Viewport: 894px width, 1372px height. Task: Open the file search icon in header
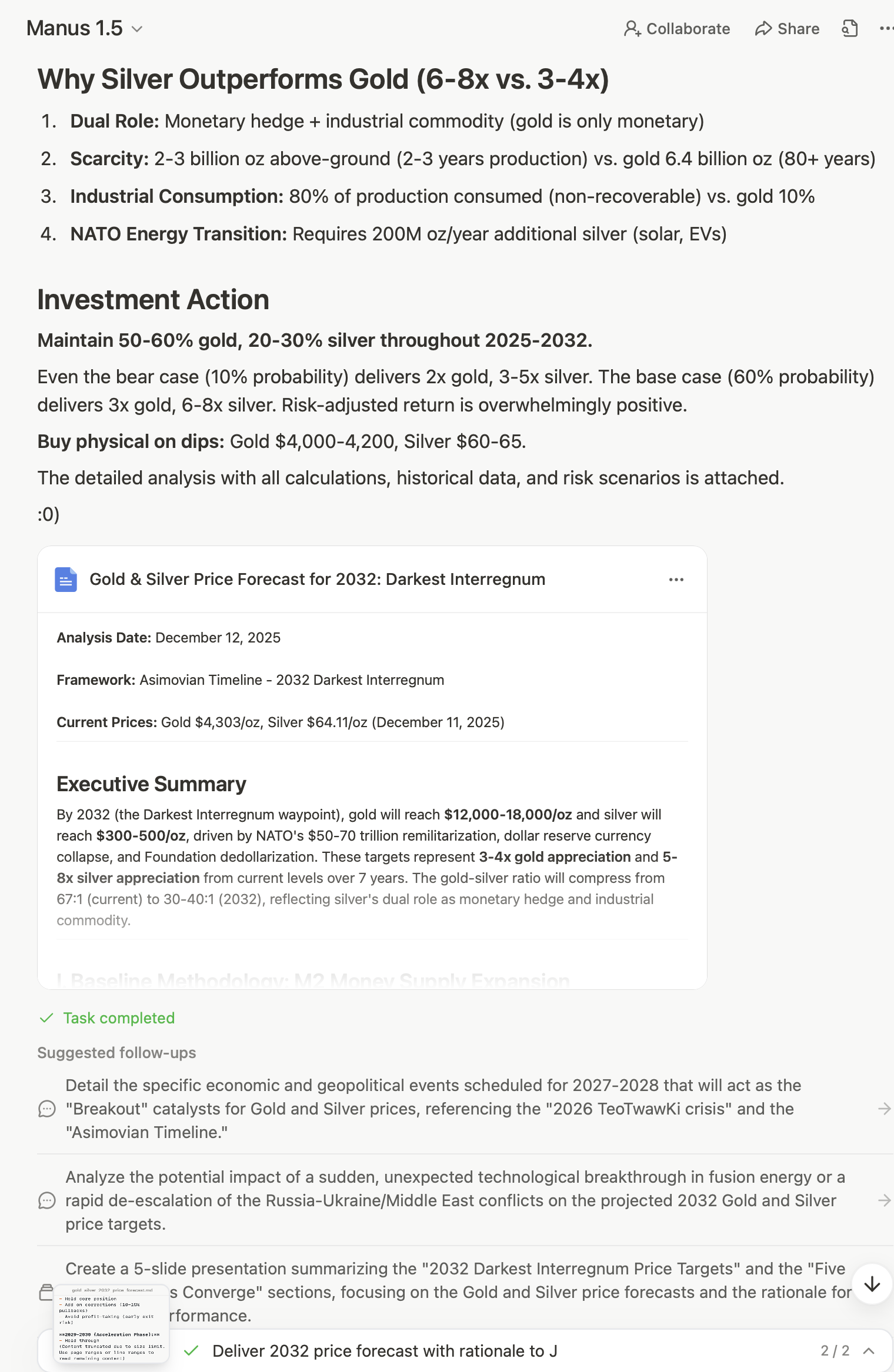[850, 28]
